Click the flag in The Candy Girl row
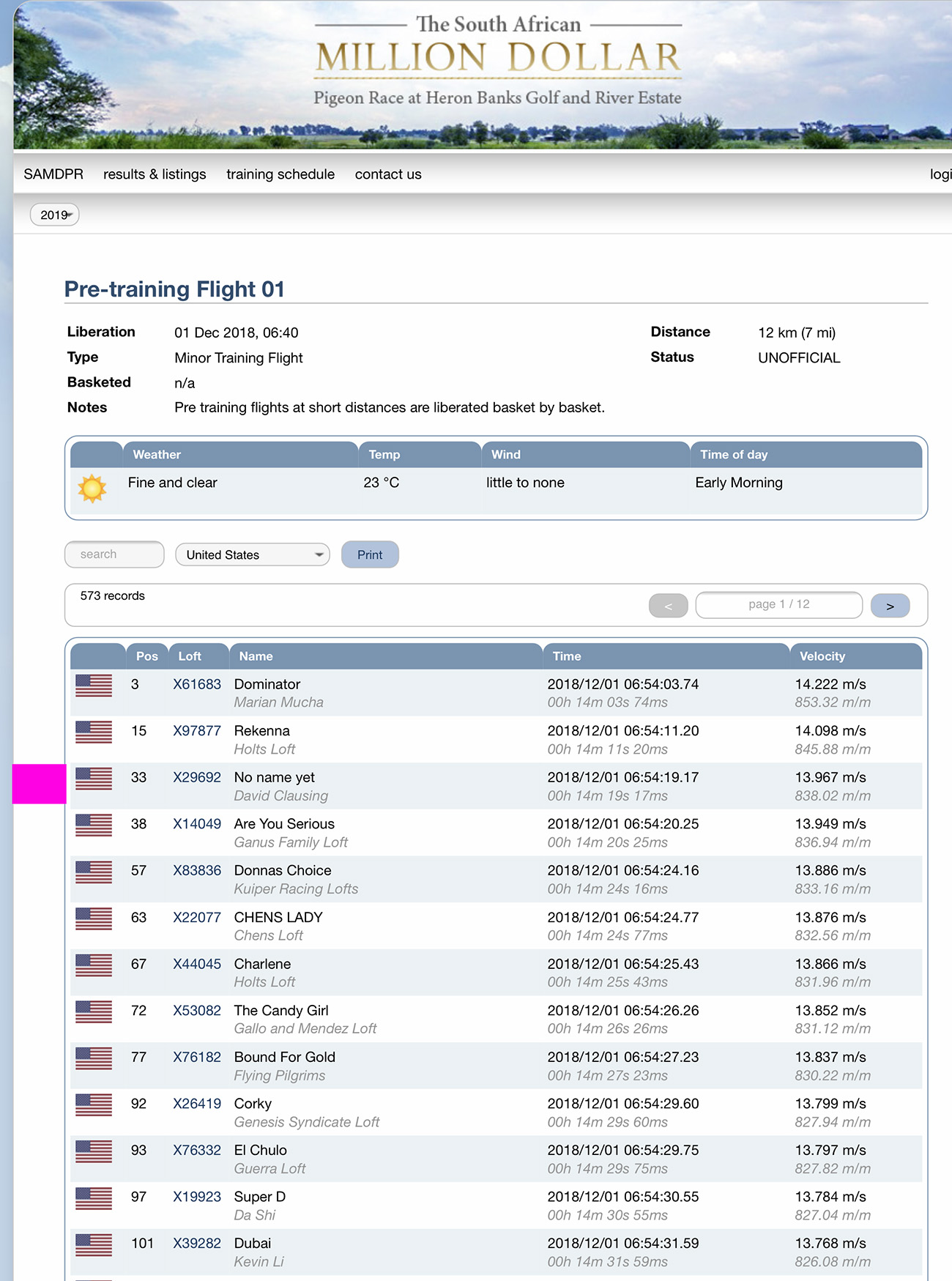This screenshot has height=1281, width=952. point(94,1011)
